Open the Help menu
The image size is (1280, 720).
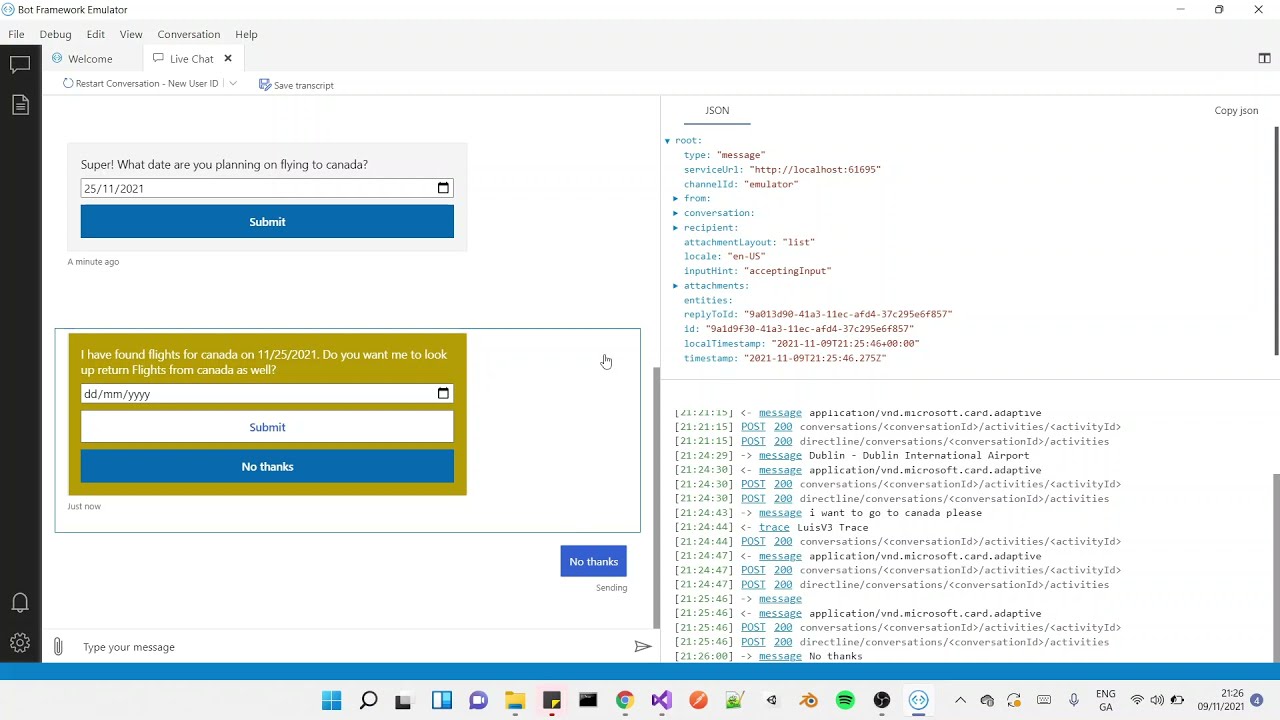click(246, 34)
